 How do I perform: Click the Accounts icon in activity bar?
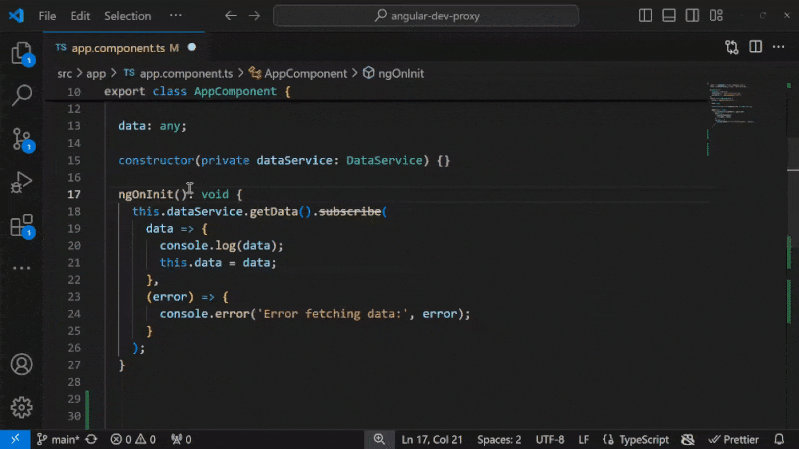21,364
